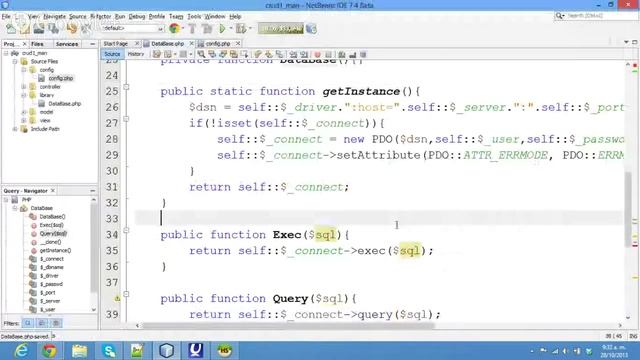The height and width of the screenshot is (360, 640).
Task: Click the Debug Project toolbar icon
Action: point(241,29)
